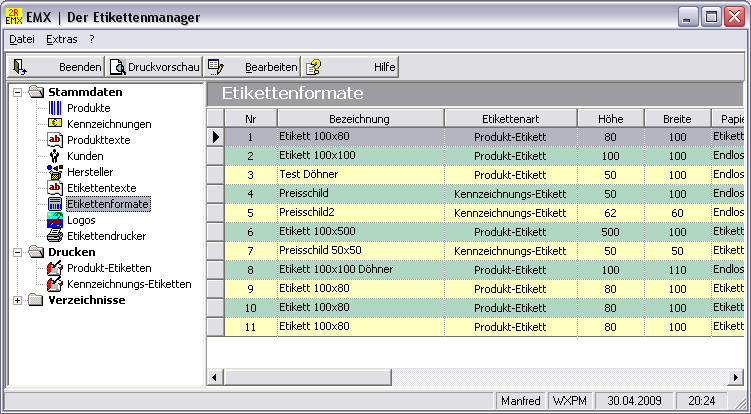
Task: Sort by the Bezeichnung column header
Action: coord(359,118)
